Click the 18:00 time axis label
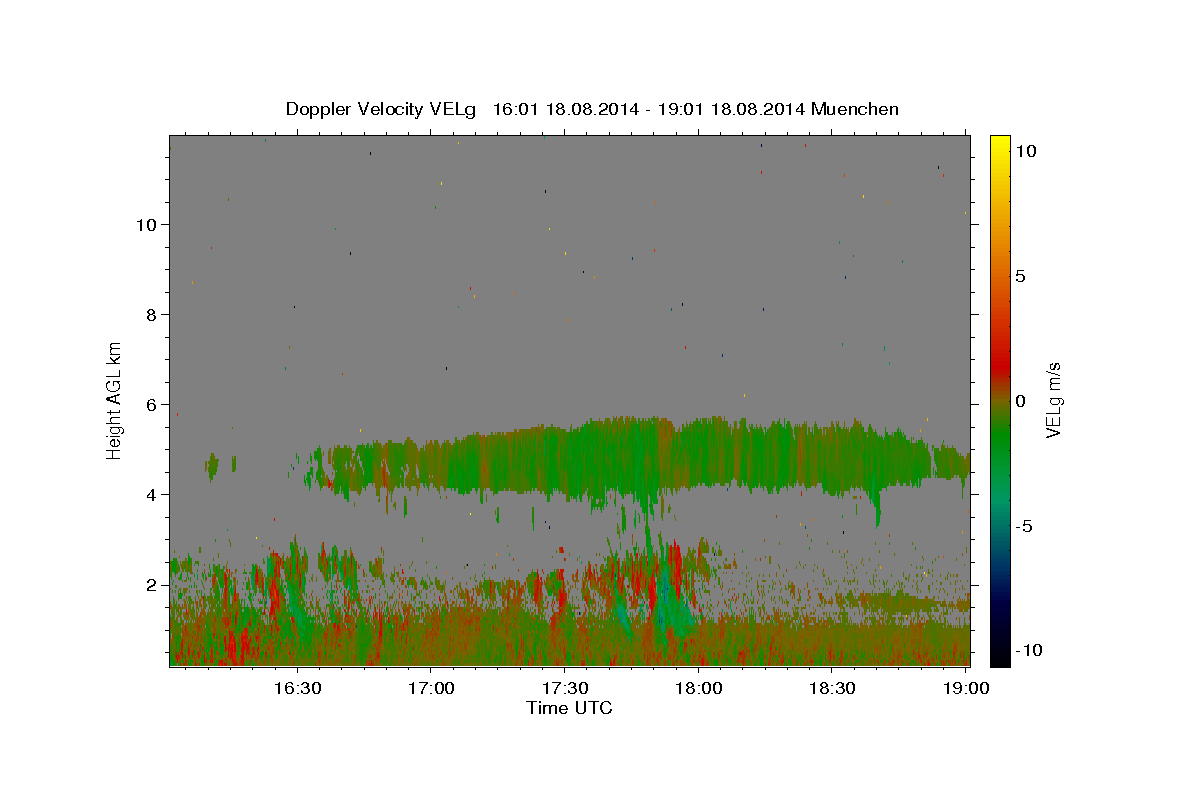The height and width of the screenshot is (800, 1200). (698, 688)
